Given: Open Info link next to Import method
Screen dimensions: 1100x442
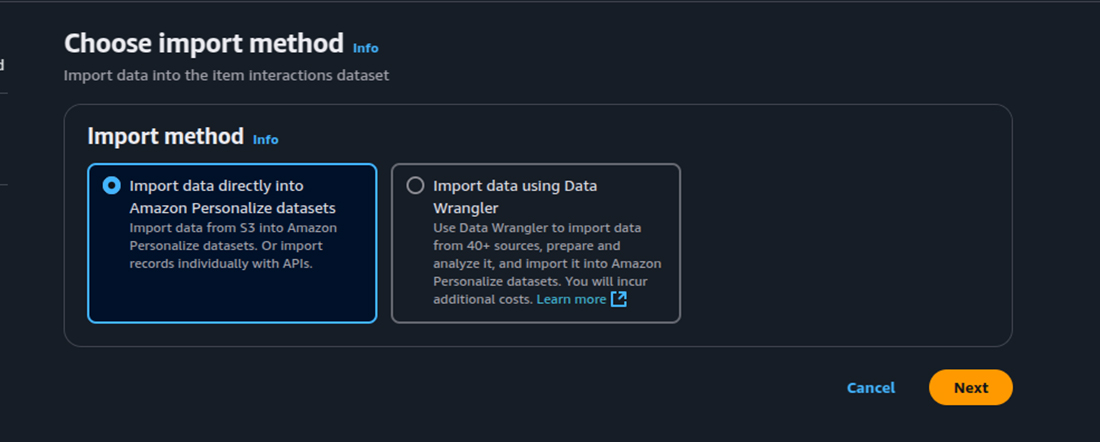Looking at the screenshot, I should coord(266,140).
